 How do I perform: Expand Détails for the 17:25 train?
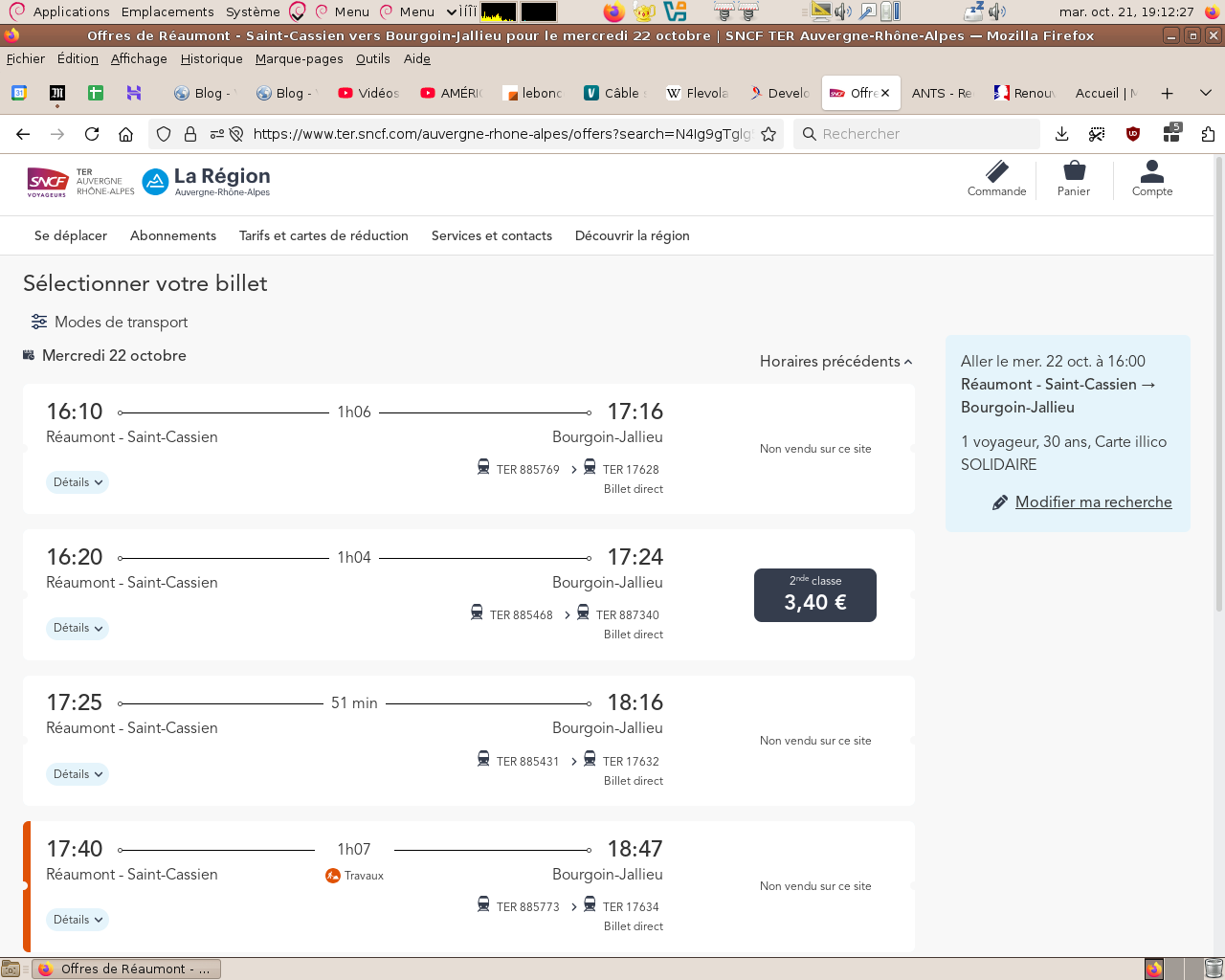click(78, 774)
